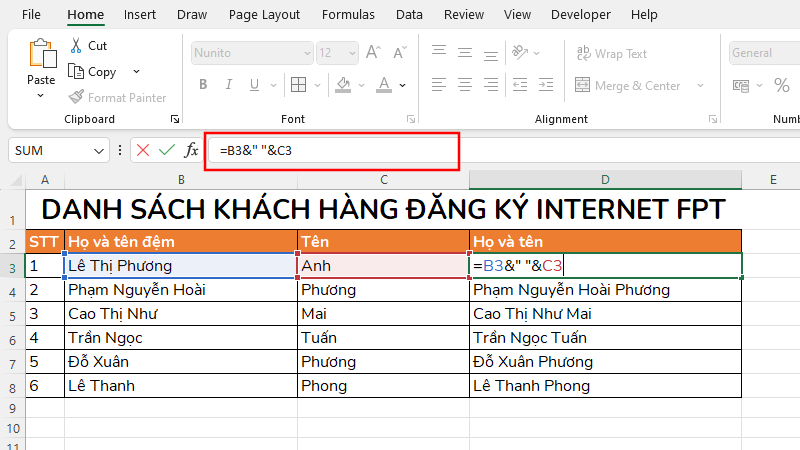The image size is (800, 450).
Task: Top align cell contents
Action: 439,53
